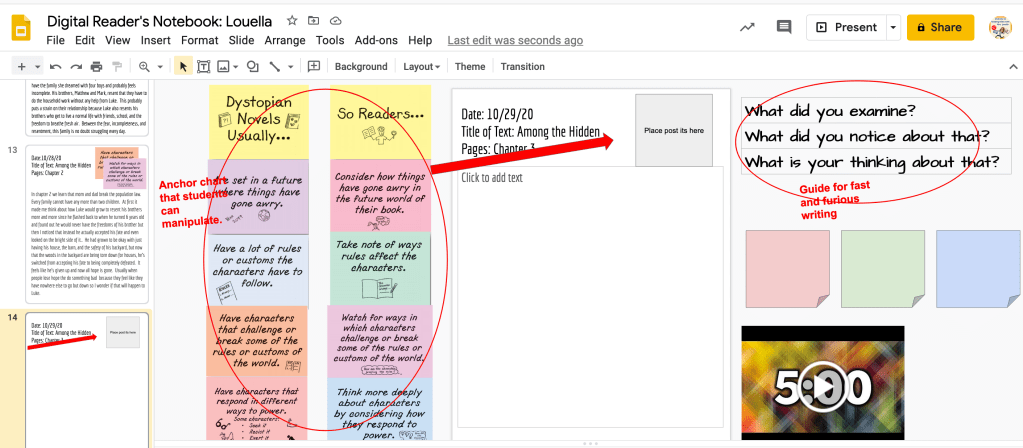Open the activity dashboard trend icon
This screenshot has width=1023, height=448.
click(747, 28)
